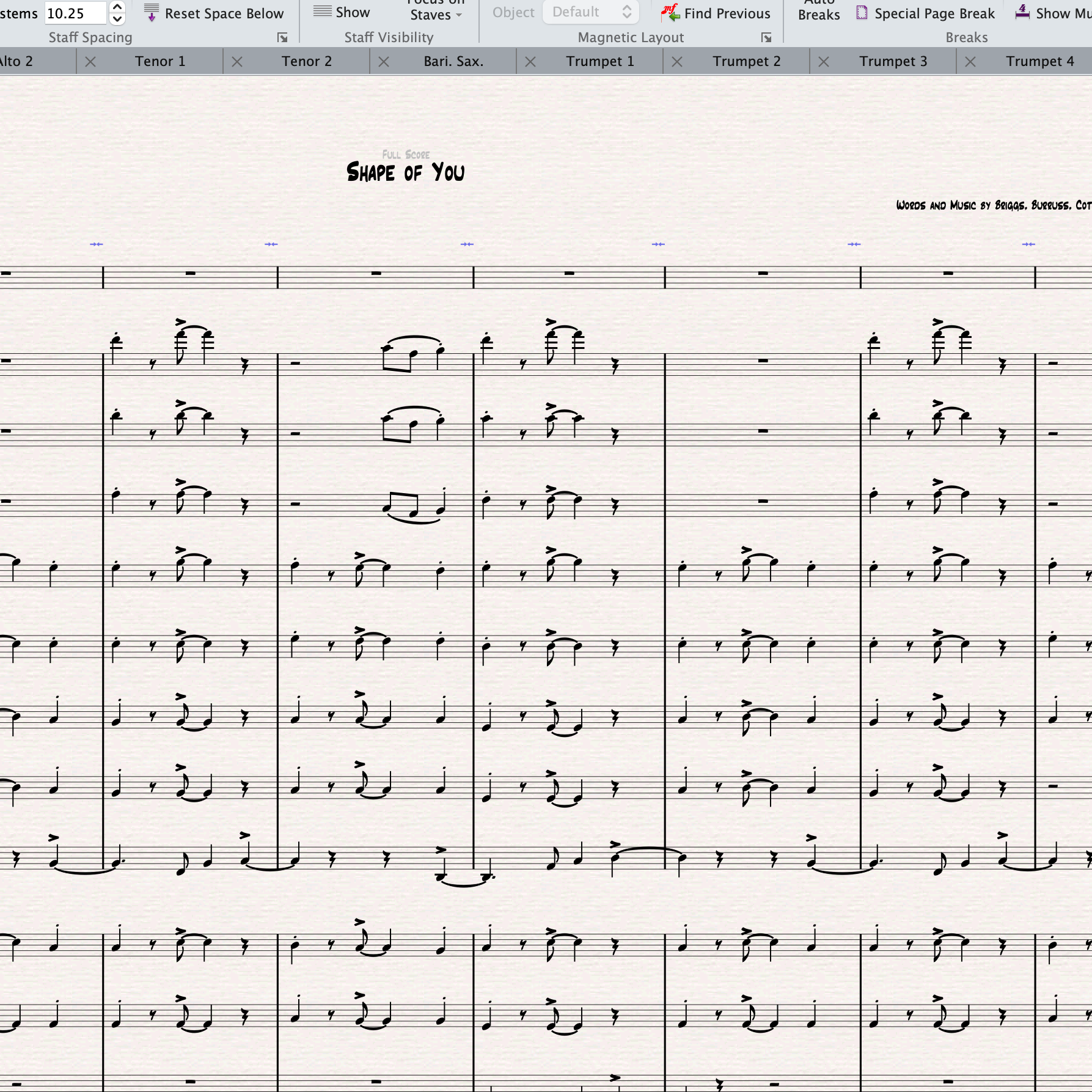Increase the staff spacing value
Viewport: 1092px width, 1092px height.
click(117, 7)
